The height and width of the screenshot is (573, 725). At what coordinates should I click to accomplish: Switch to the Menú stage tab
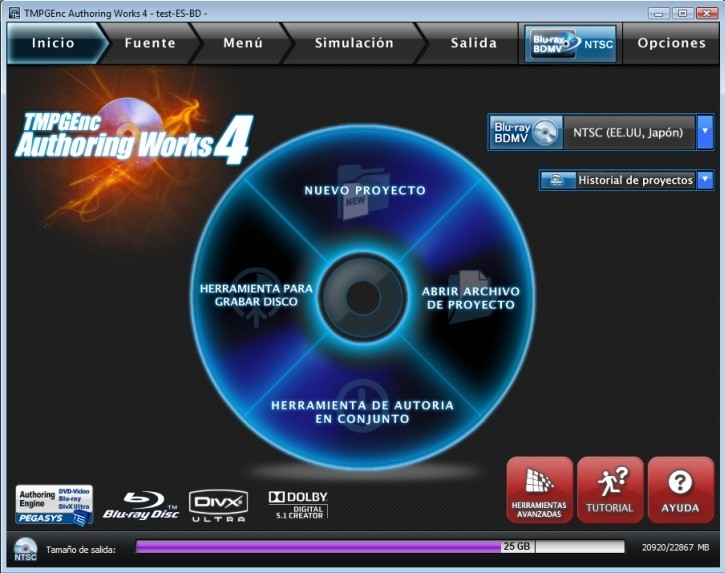click(243, 43)
